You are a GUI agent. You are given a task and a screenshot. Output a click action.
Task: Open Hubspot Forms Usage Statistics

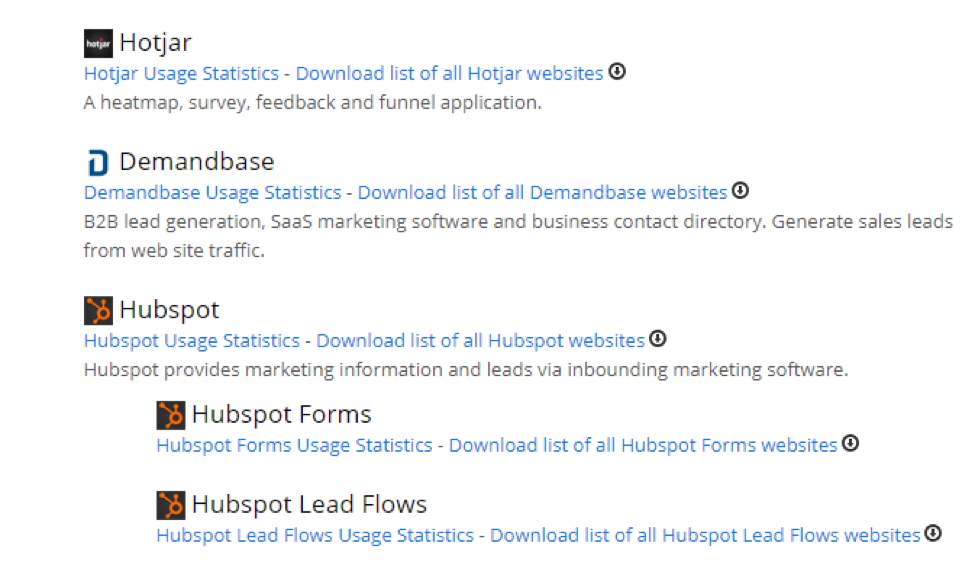coord(294,445)
